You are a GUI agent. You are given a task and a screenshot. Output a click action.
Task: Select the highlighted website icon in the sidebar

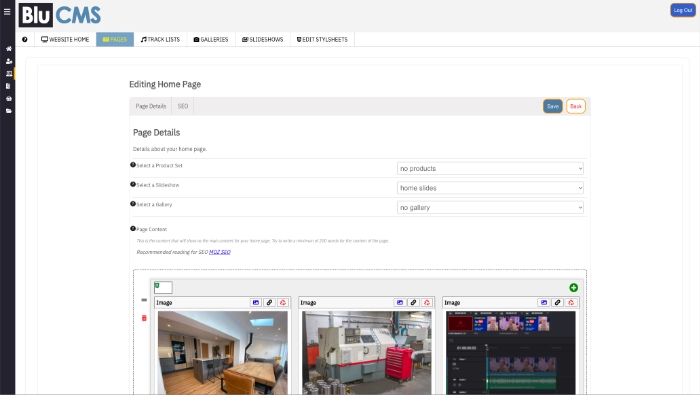click(8, 74)
